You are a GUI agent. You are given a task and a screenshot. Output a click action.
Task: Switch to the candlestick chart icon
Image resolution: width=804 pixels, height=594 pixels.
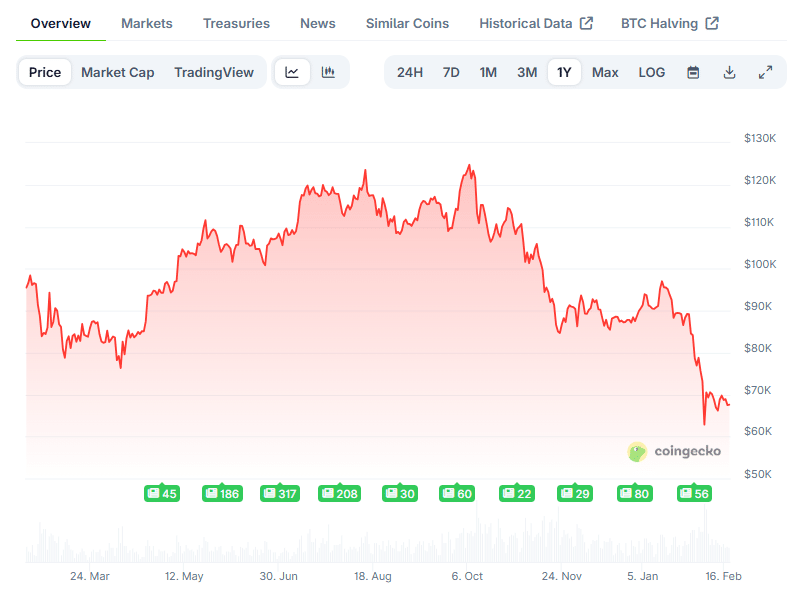[x=329, y=71]
